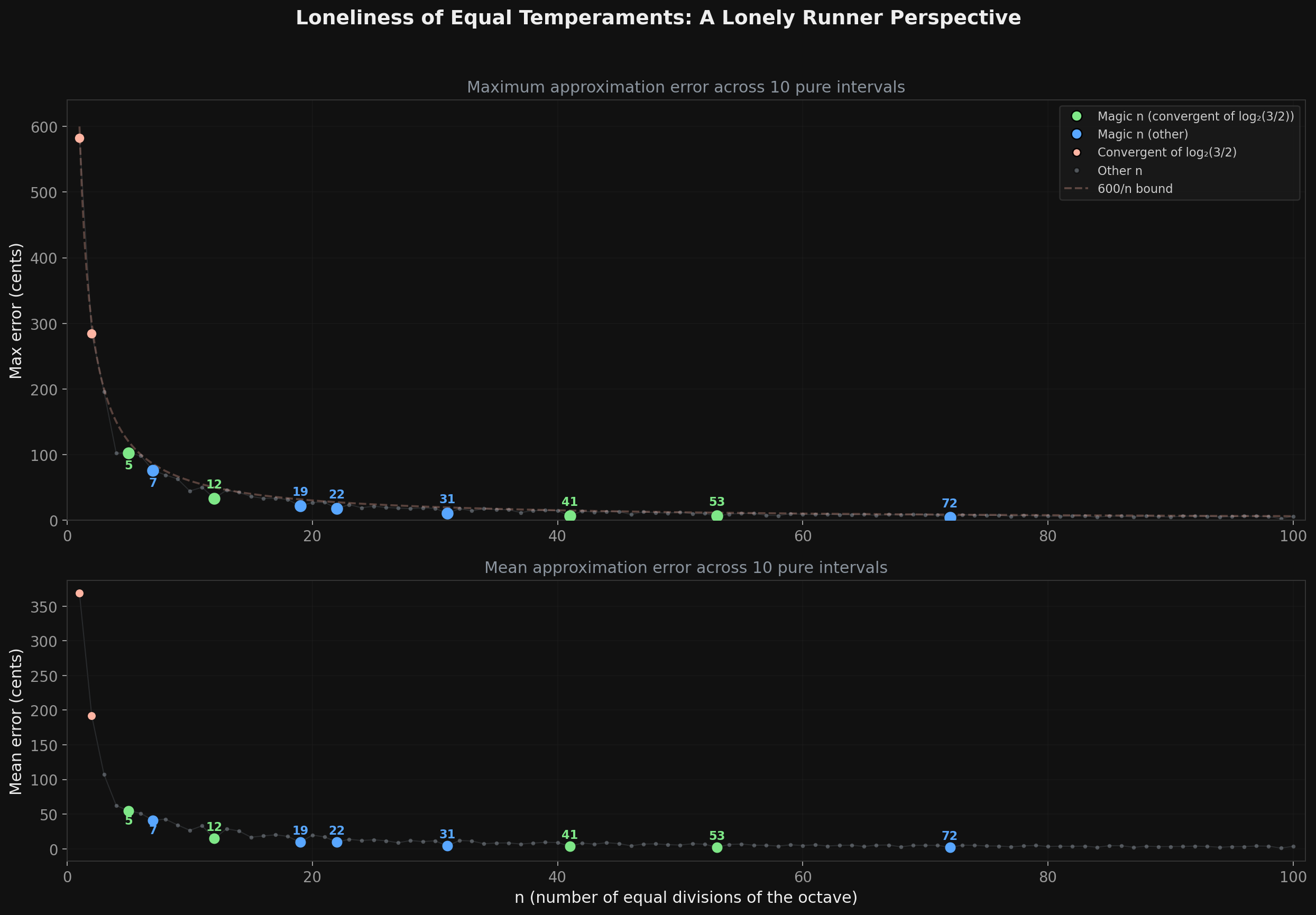Click the x-axis label about equal divisions

pos(686,898)
